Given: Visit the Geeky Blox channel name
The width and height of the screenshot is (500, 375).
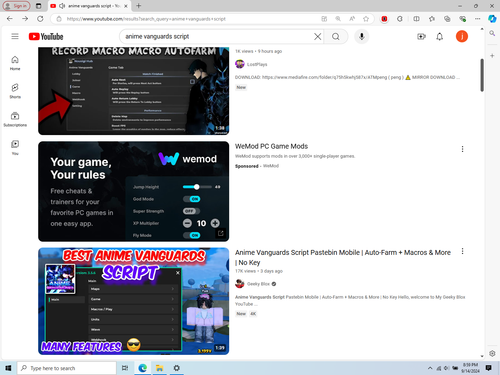Looking at the screenshot, I should coord(258,284).
